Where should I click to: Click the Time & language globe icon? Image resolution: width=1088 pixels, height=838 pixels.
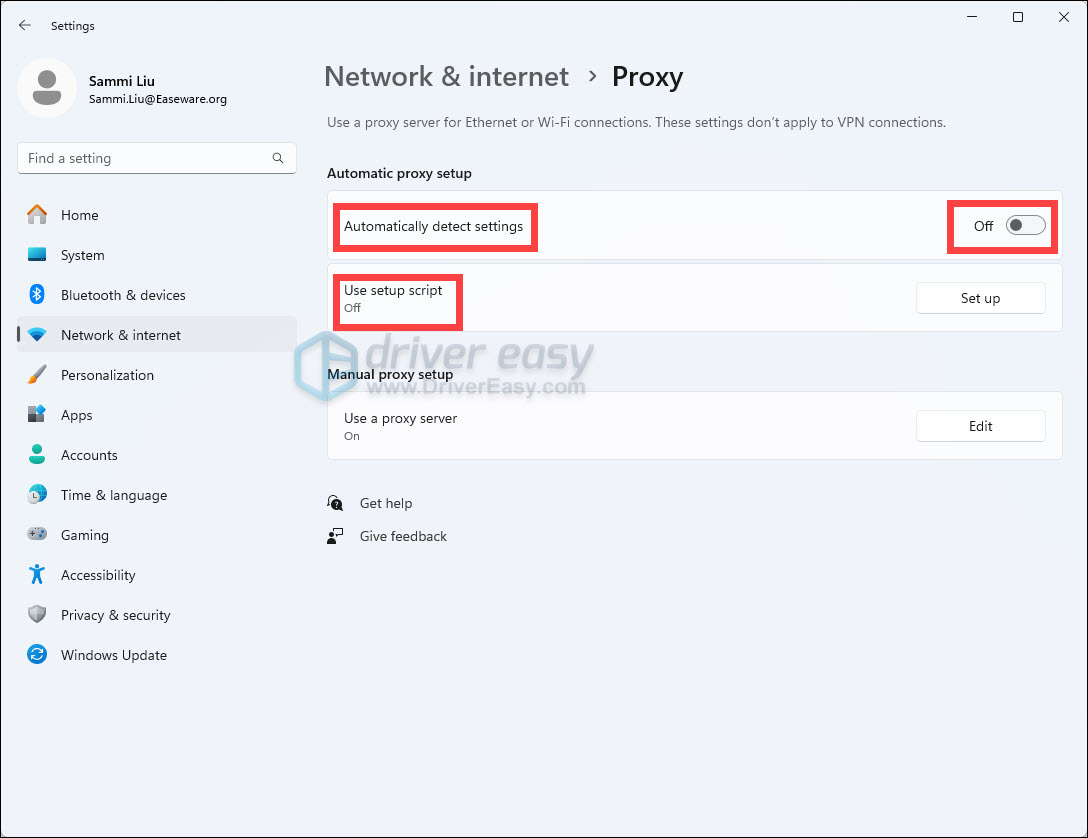pyautogui.click(x=37, y=494)
